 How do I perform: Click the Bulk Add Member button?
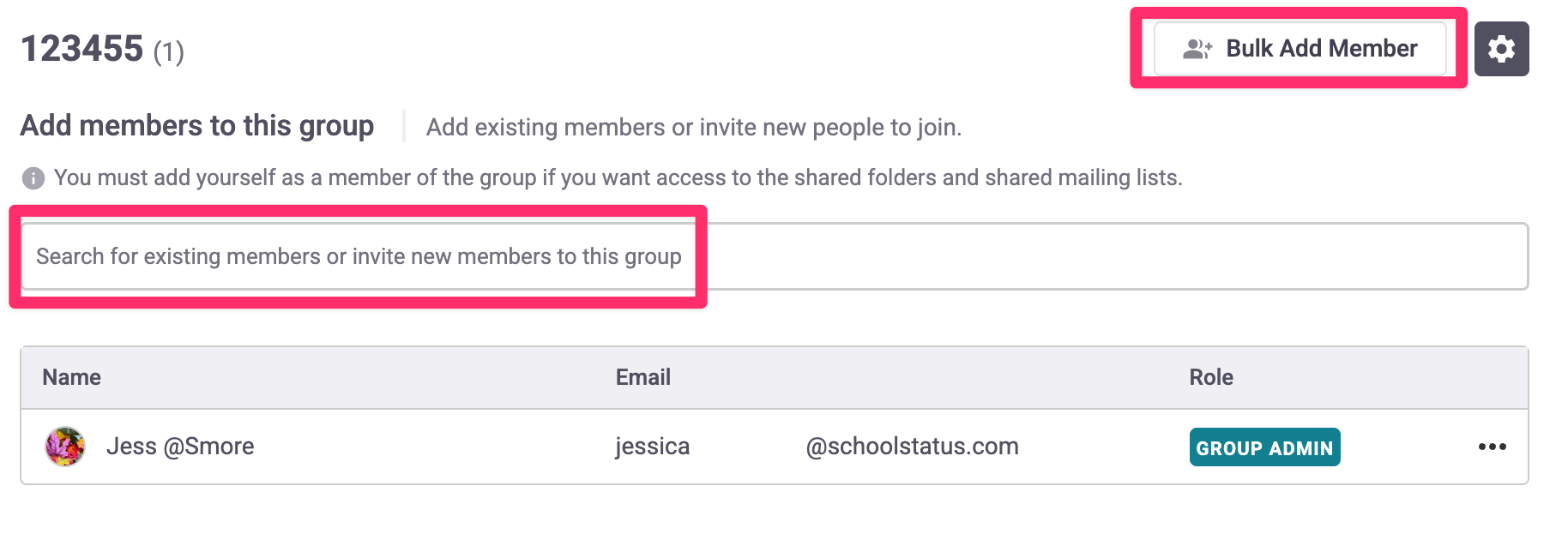1300,49
